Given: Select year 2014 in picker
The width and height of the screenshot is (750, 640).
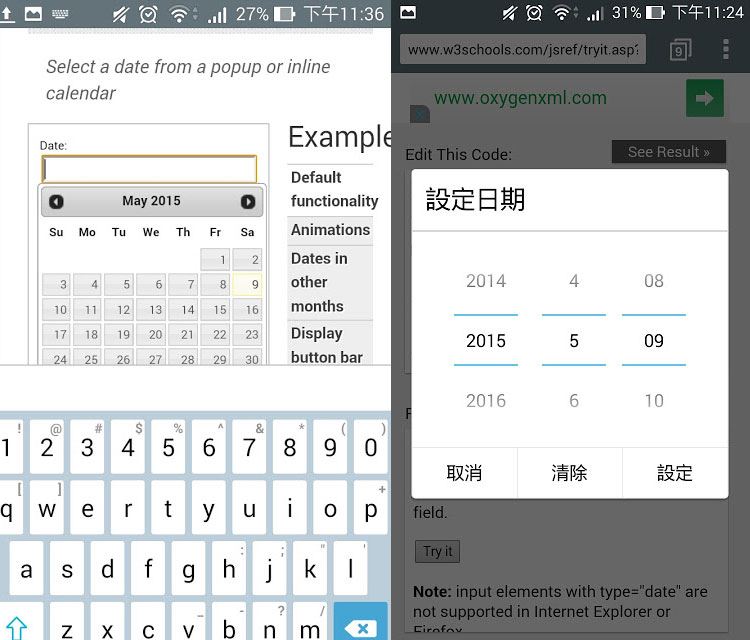Looking at the screenshot, I should tap(486, 280).
